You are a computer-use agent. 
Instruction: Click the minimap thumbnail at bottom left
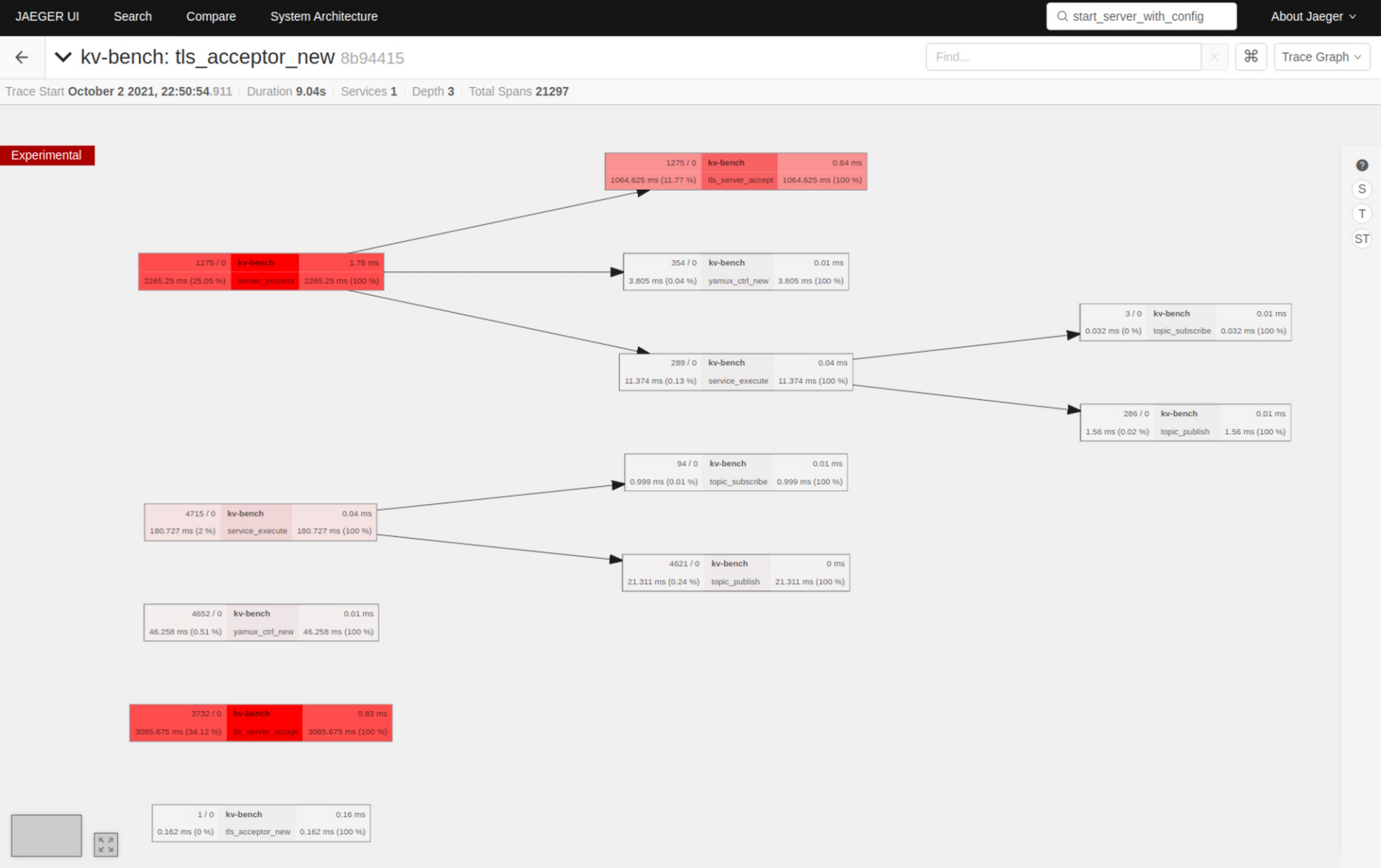coord(46,836)
